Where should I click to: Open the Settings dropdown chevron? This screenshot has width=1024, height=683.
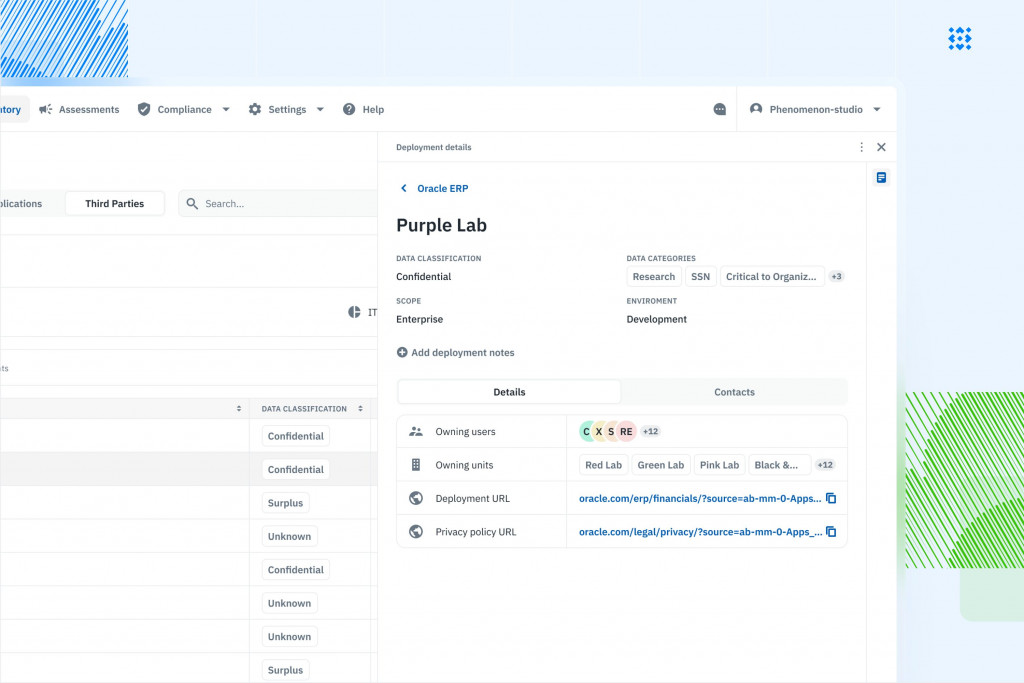pos(319,109)
